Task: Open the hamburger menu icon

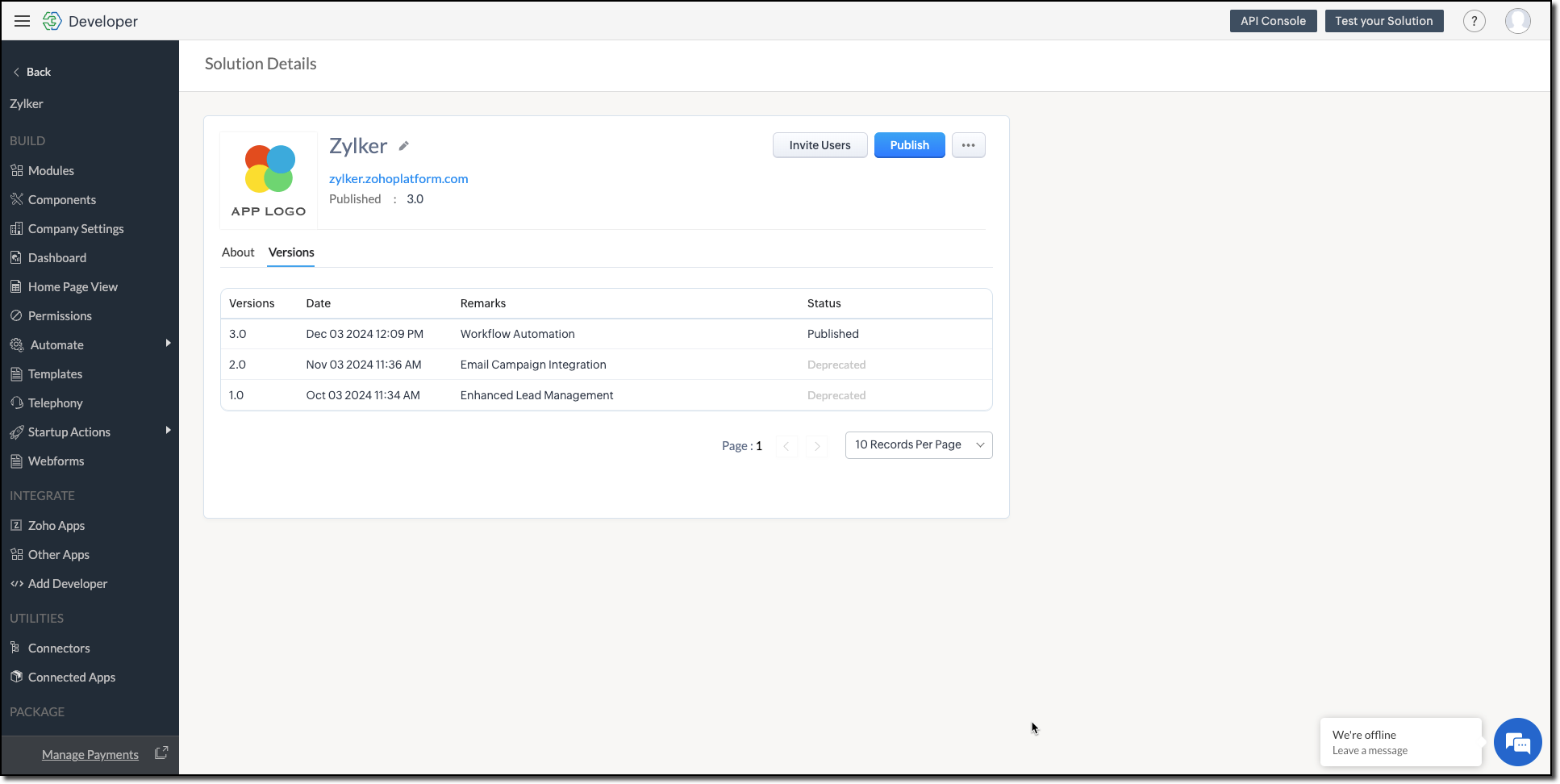Action: tap(22, 21)
